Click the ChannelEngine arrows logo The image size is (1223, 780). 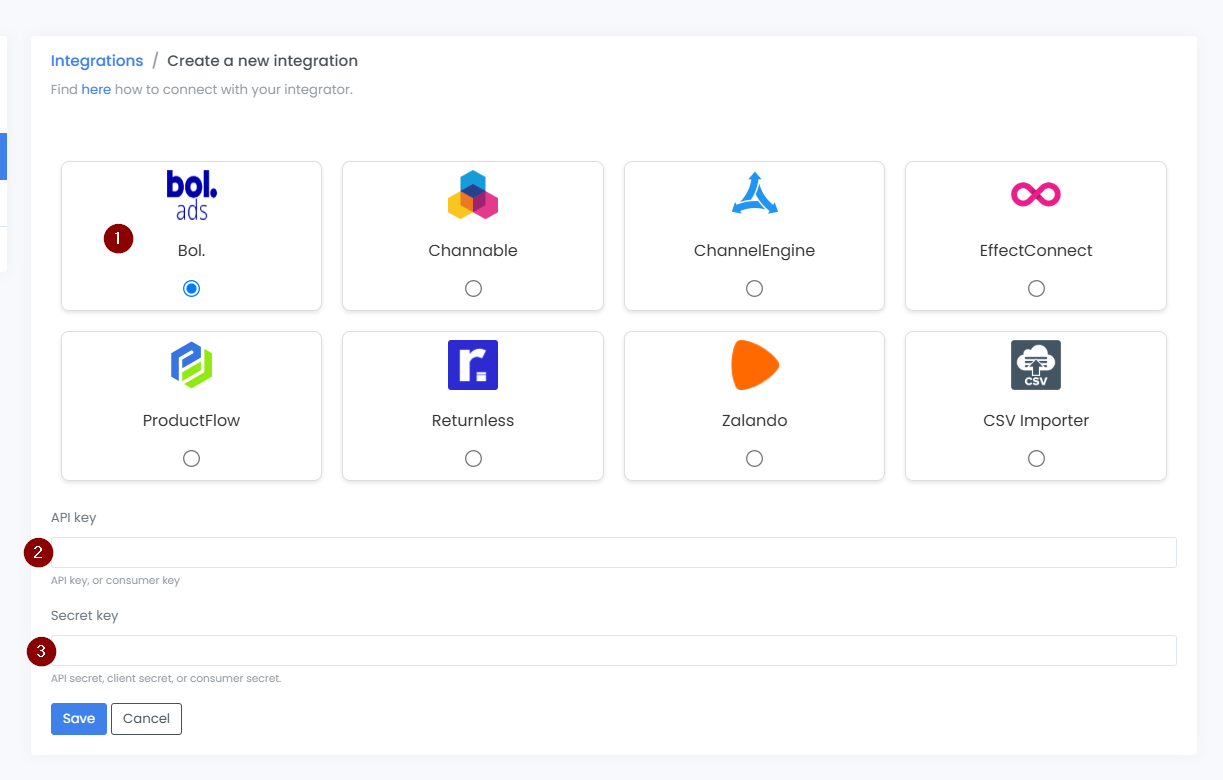point(754,194)
